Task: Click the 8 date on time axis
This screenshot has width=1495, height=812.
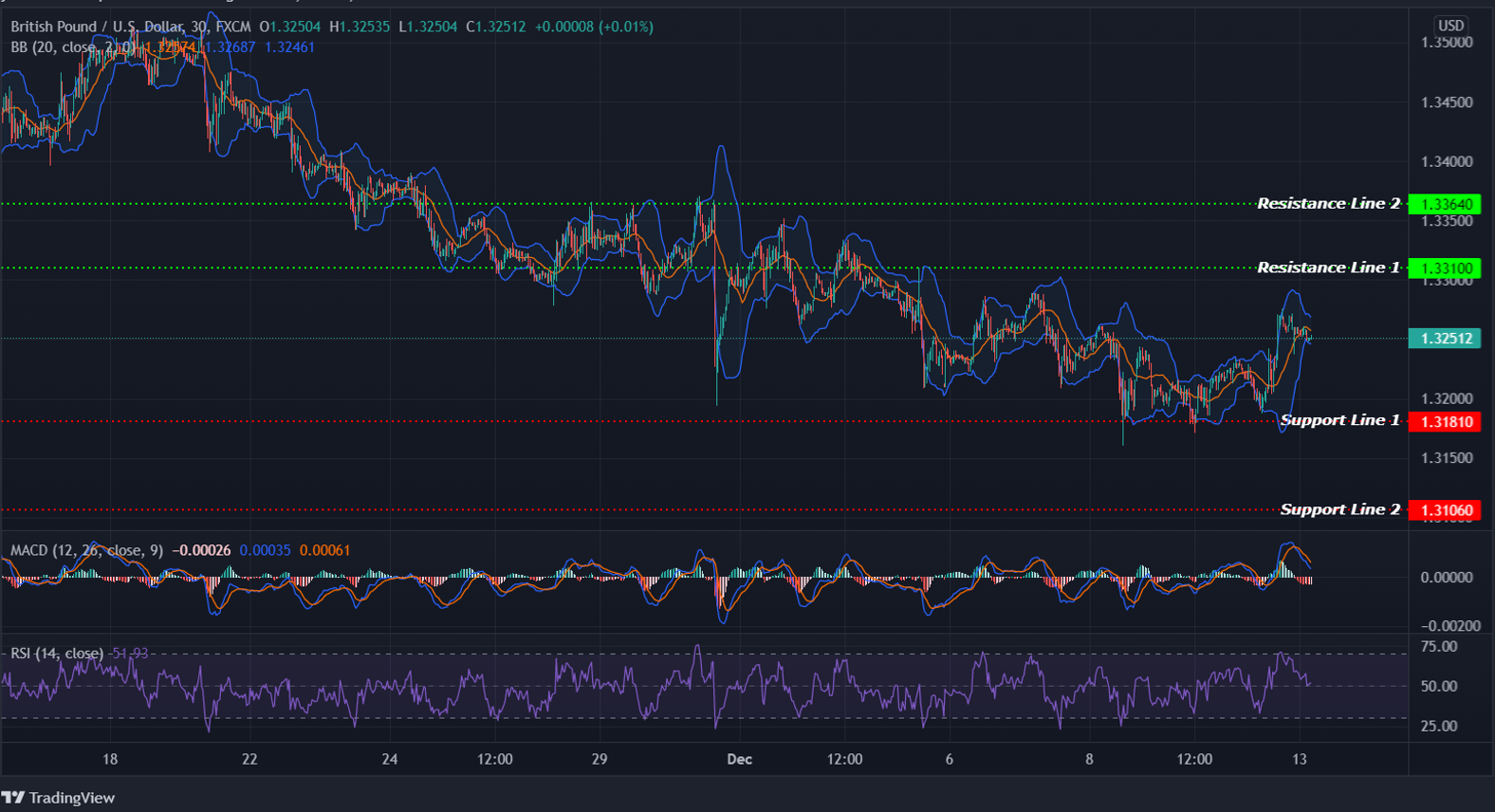Action: [x=1089, y=759]
